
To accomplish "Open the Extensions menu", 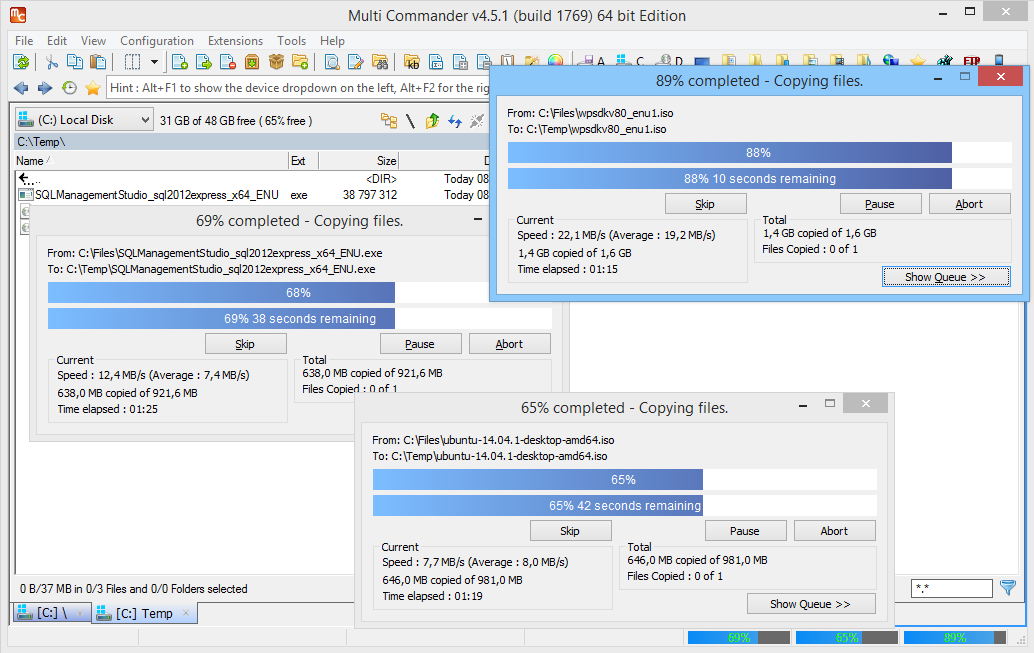I will (x=235, y=41).
